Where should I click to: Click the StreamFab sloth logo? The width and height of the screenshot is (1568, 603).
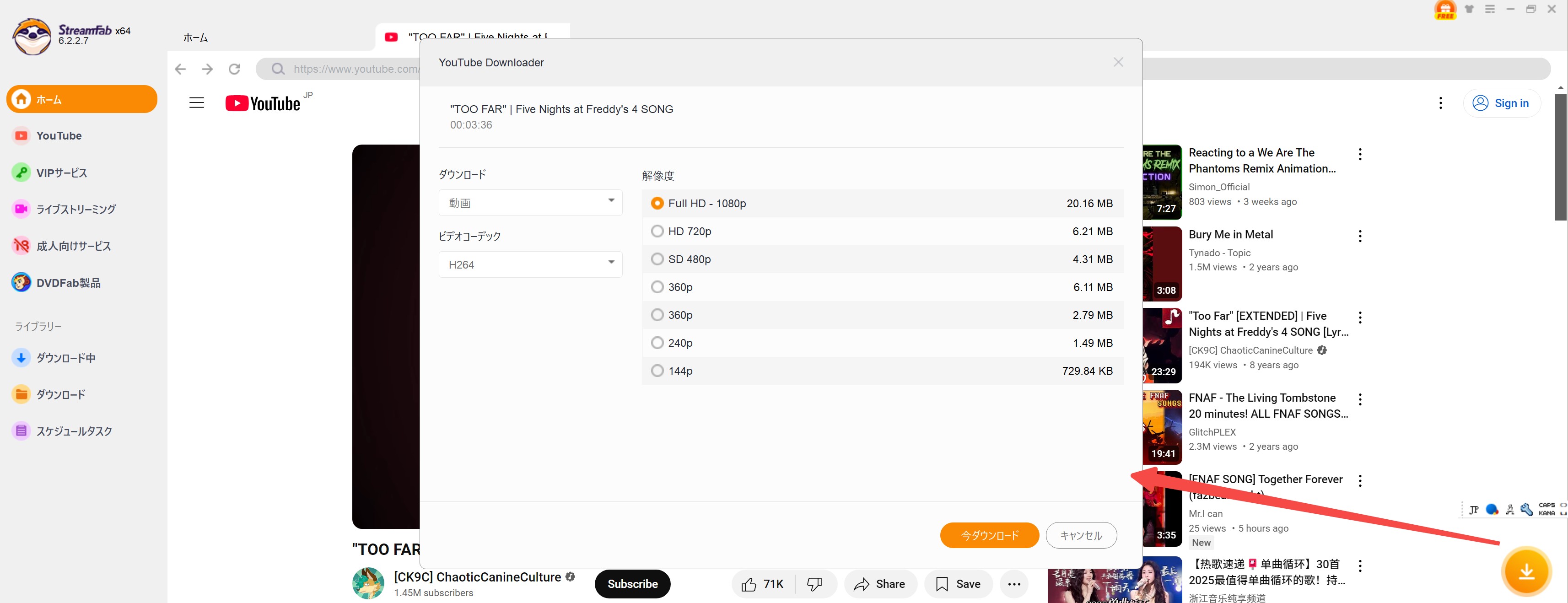[32, 36]
